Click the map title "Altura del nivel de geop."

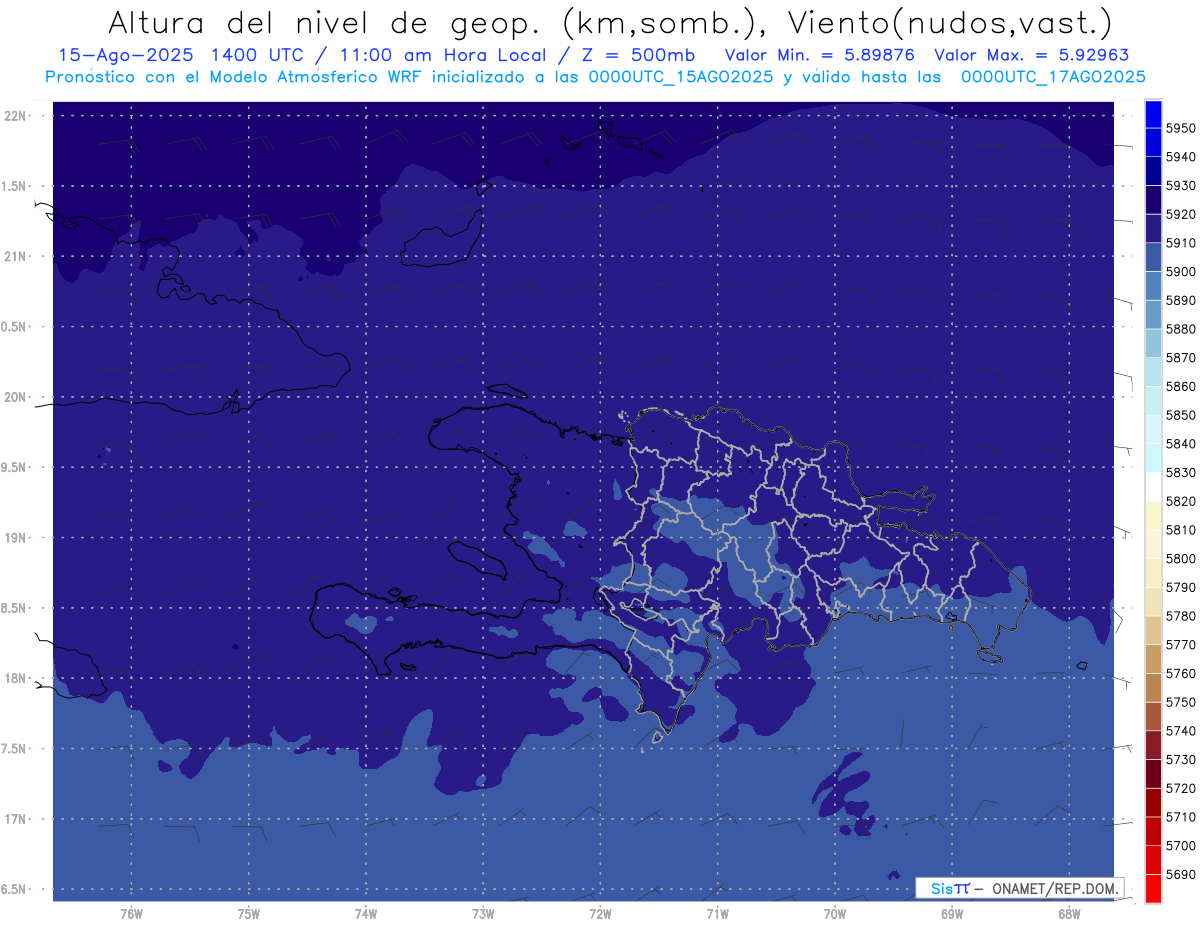coord(326,22)
